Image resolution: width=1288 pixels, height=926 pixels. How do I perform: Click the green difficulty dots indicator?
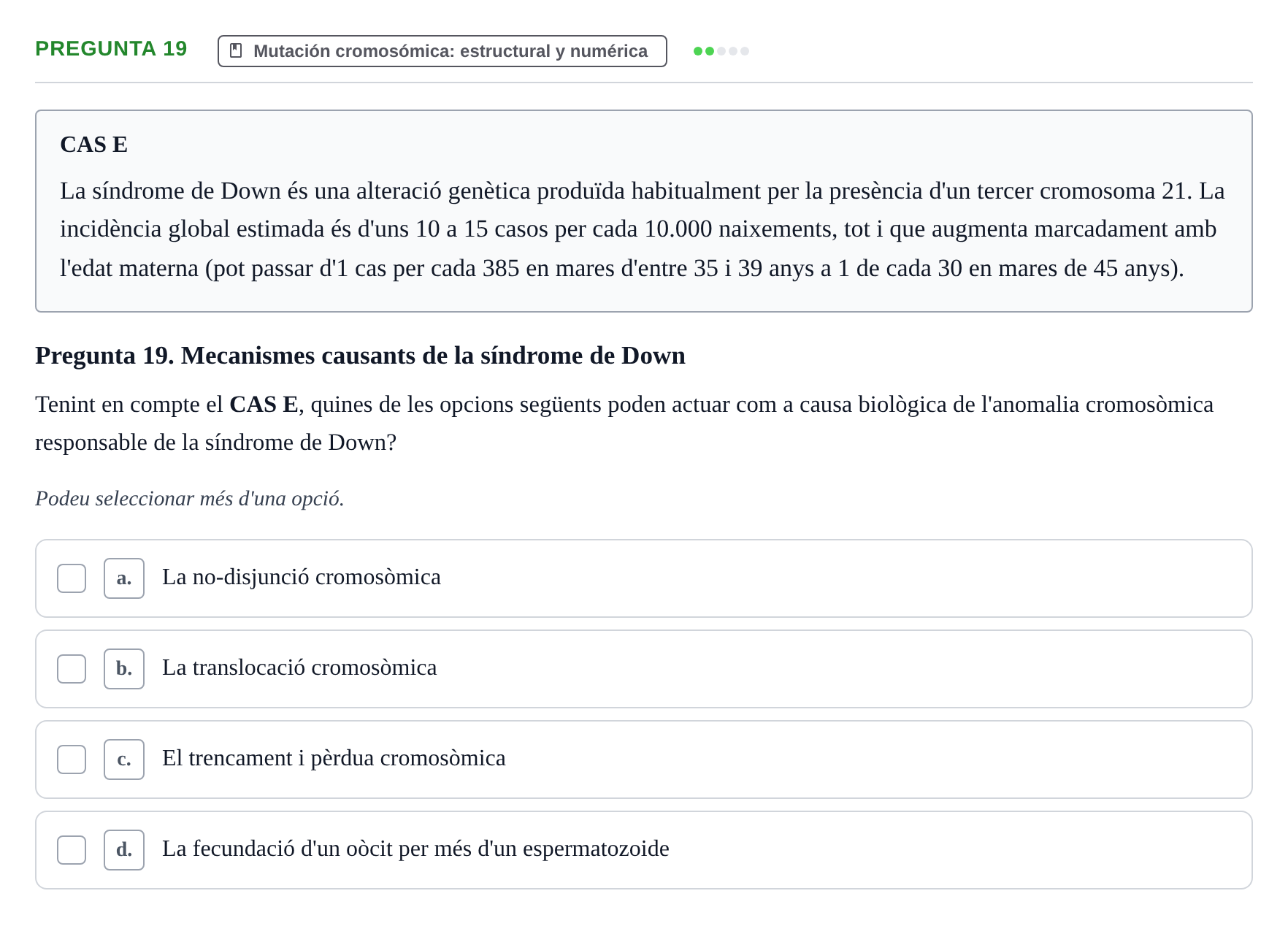pyautogui.click(x=721, y=51)
